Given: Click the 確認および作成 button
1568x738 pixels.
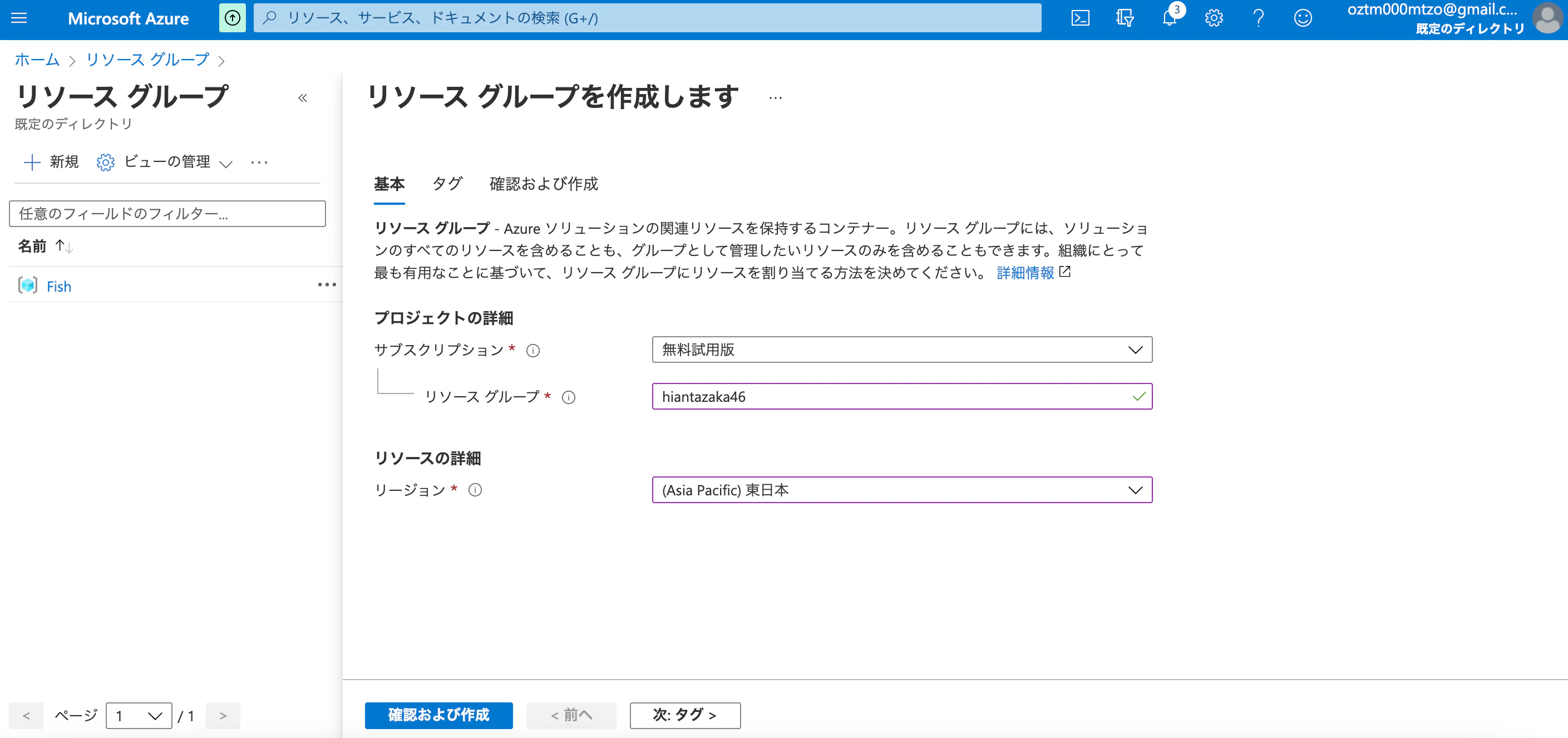Looking at the screenshot, I should pos(438,716).
